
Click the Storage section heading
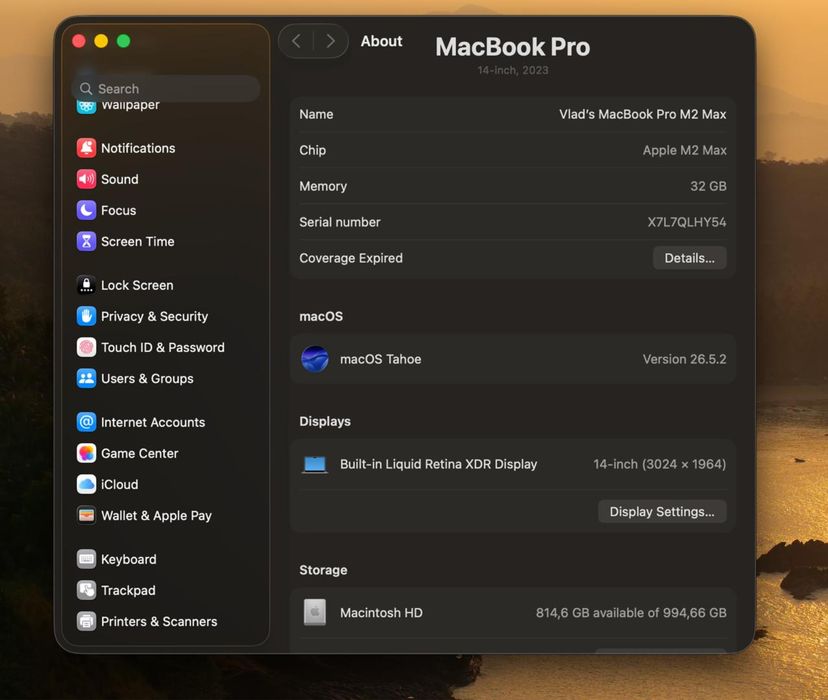323,570
